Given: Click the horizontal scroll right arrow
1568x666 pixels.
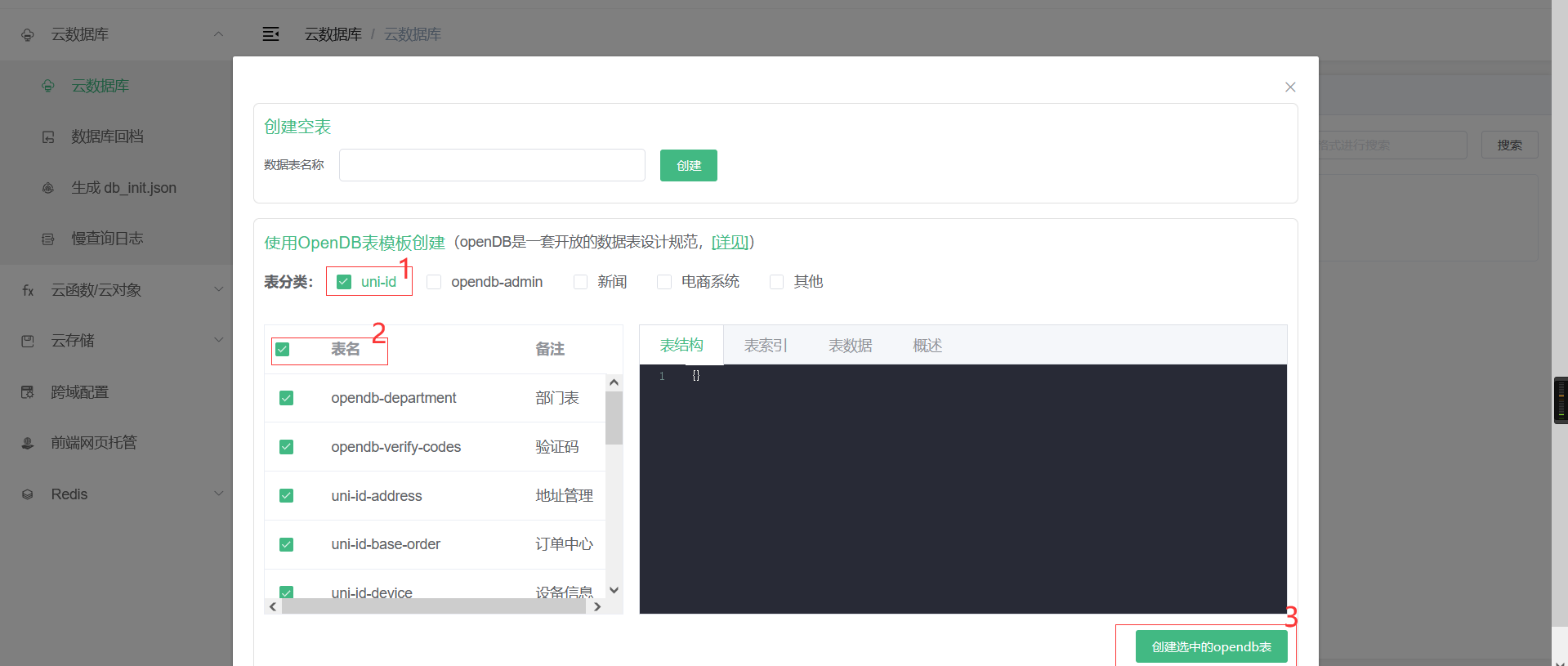Looking at the screenshot, I should point(597,606).
